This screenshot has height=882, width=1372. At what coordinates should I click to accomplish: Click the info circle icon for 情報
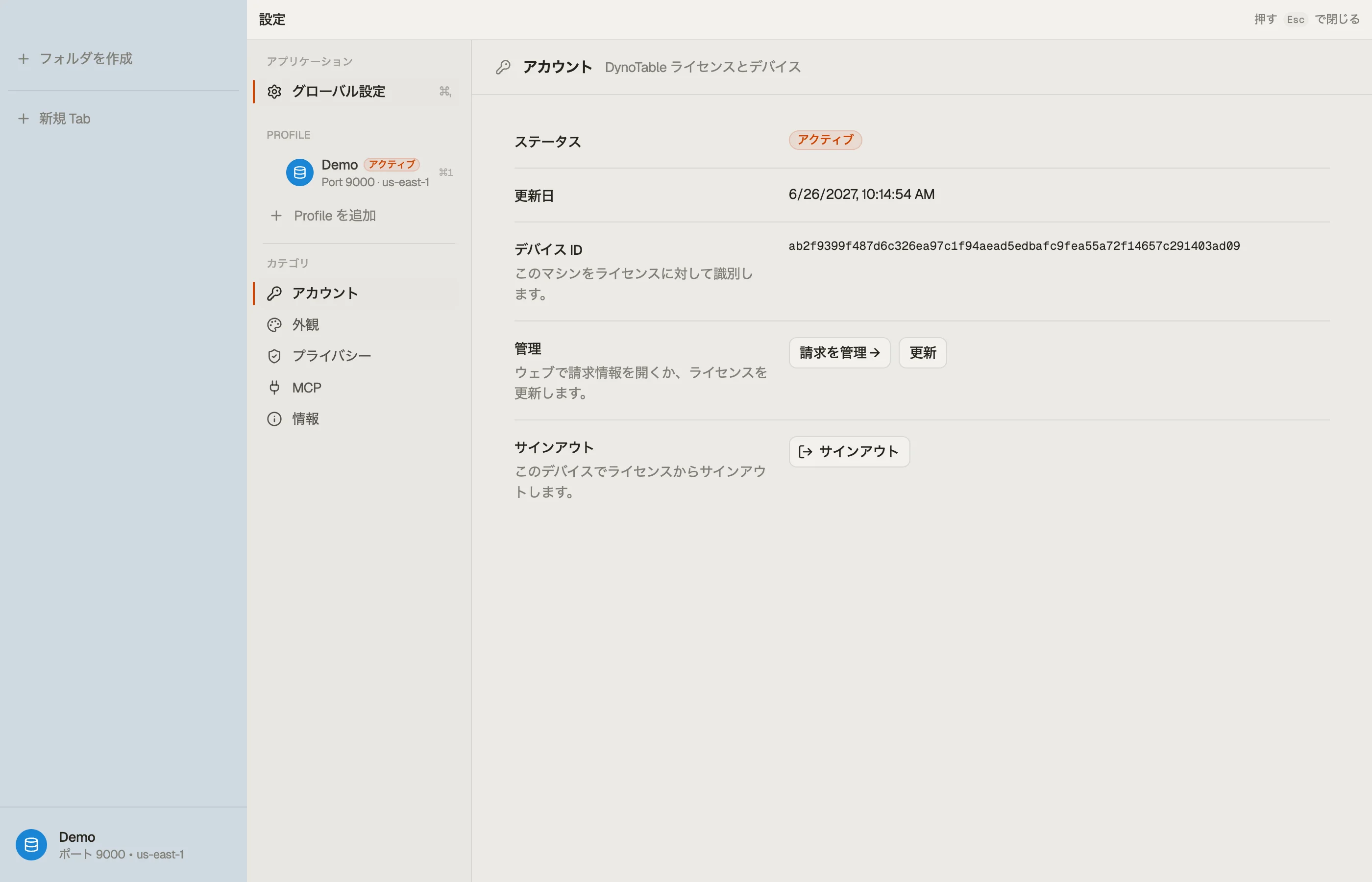point(274,419)
